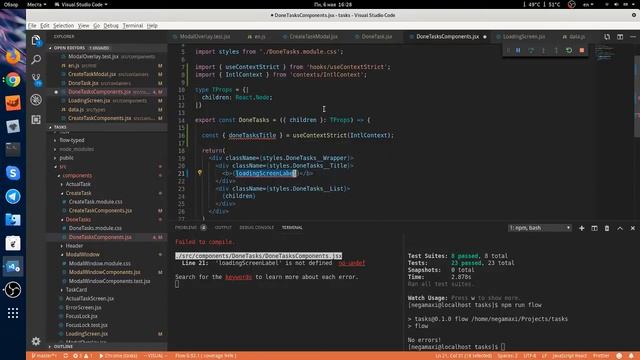Click the editor vertical scrollbar
640x360 pixels.
pos(637,96)
